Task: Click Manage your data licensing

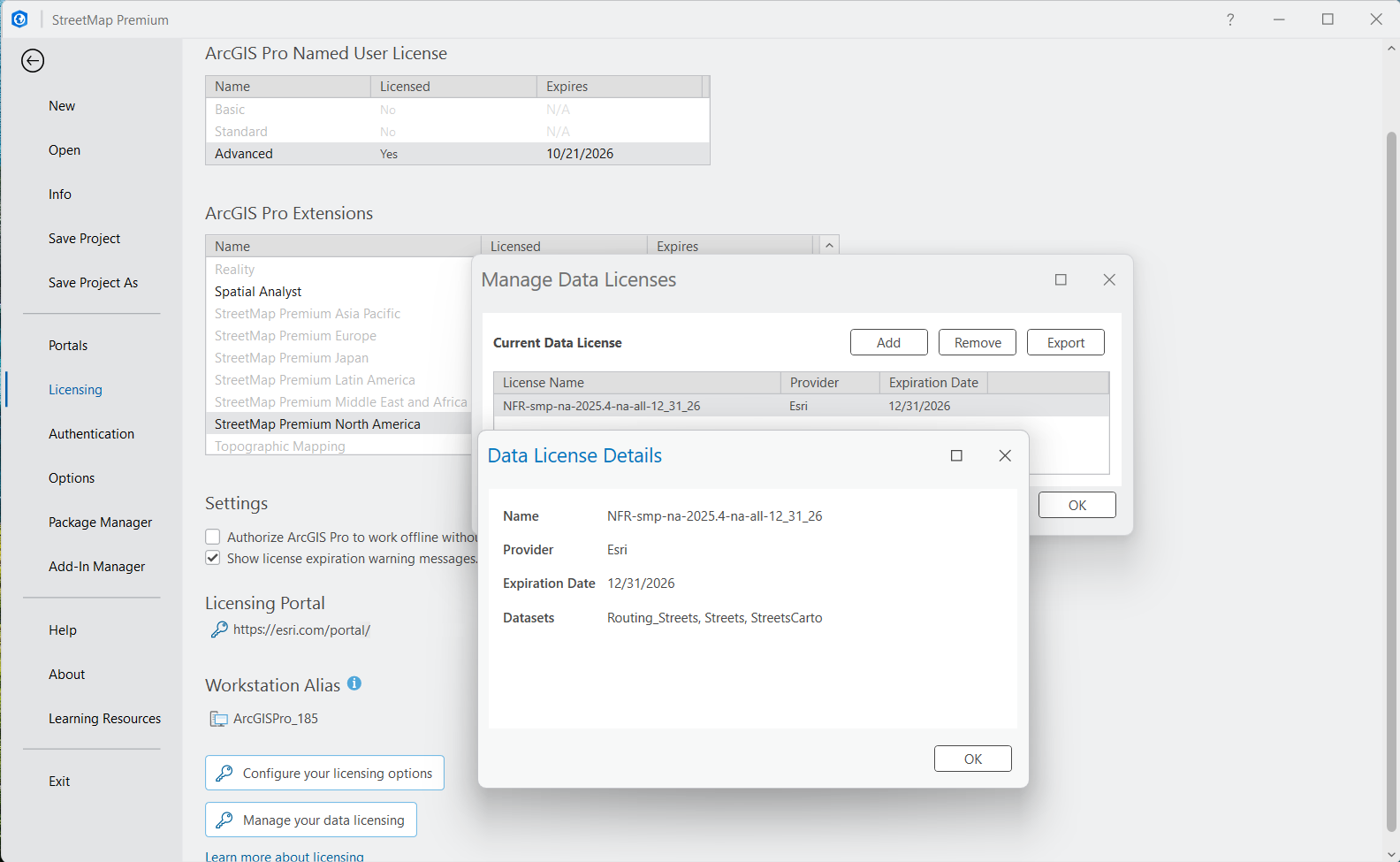Action: (311, 820)
